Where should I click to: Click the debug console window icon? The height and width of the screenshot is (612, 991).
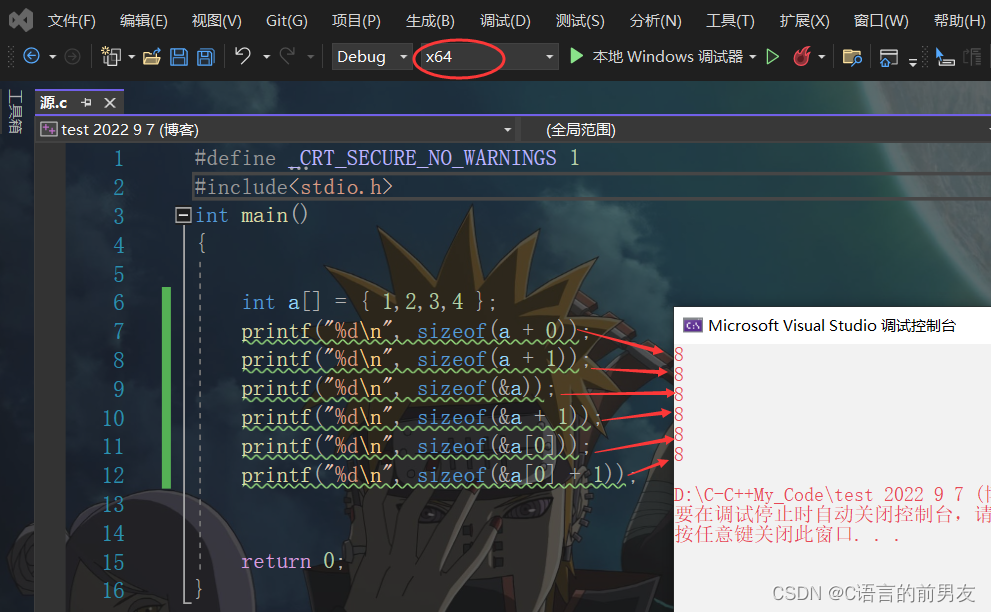693,326
